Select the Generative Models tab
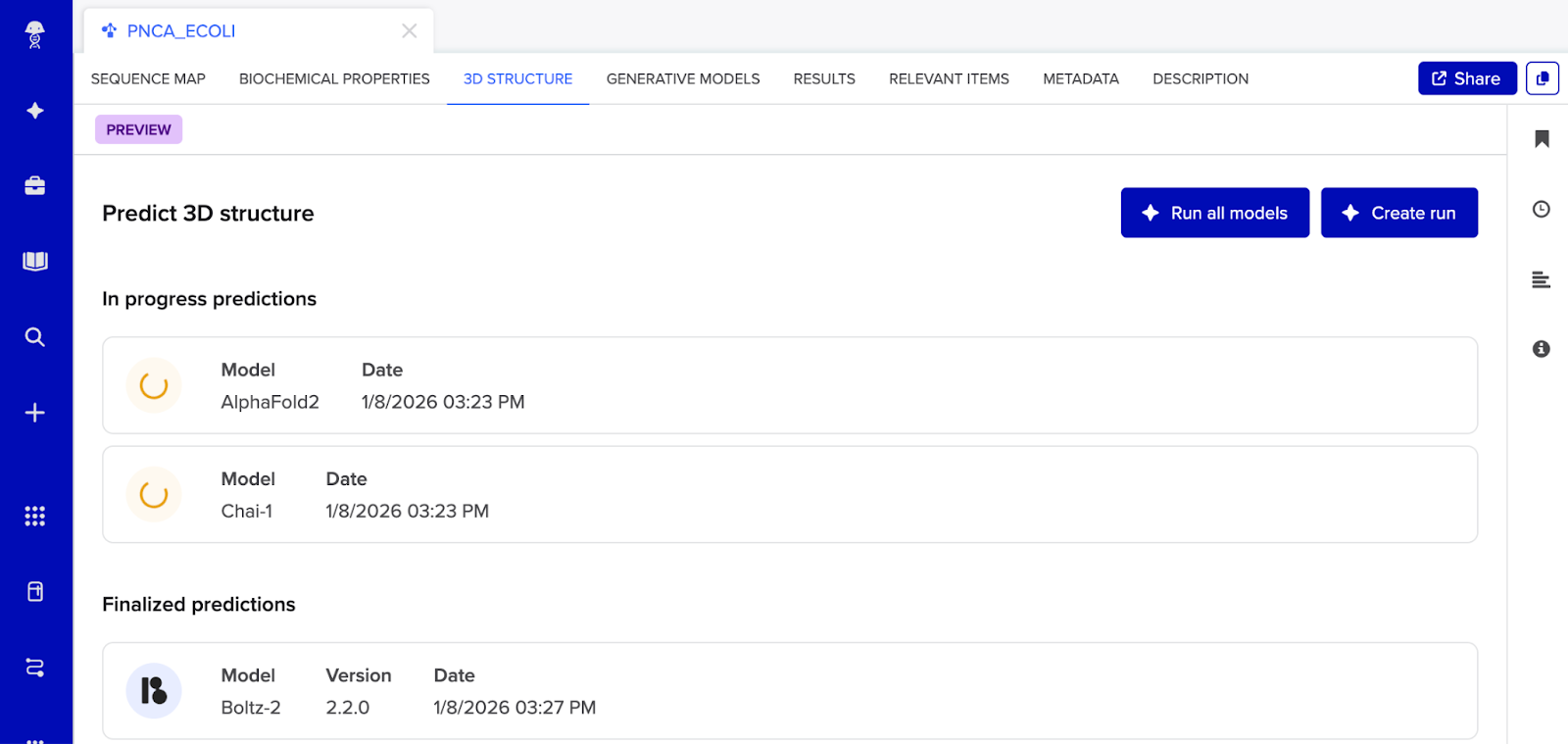 click(683, 79)
